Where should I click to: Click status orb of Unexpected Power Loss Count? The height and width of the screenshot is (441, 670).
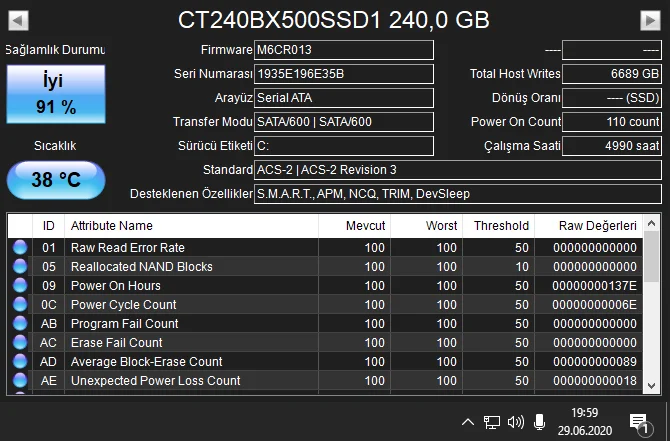20,380
